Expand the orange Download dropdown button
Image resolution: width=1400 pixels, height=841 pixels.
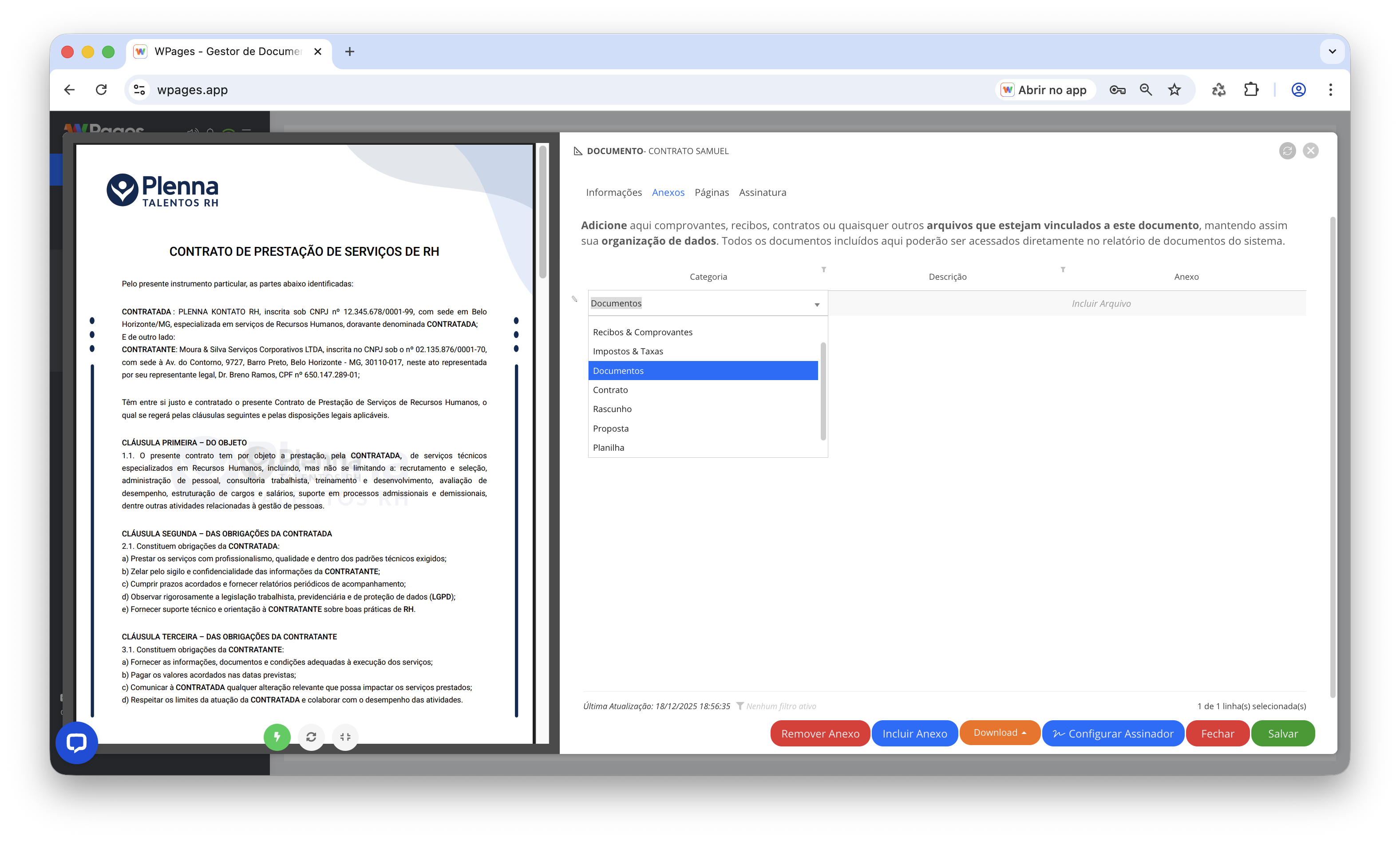coord(1000,733)
